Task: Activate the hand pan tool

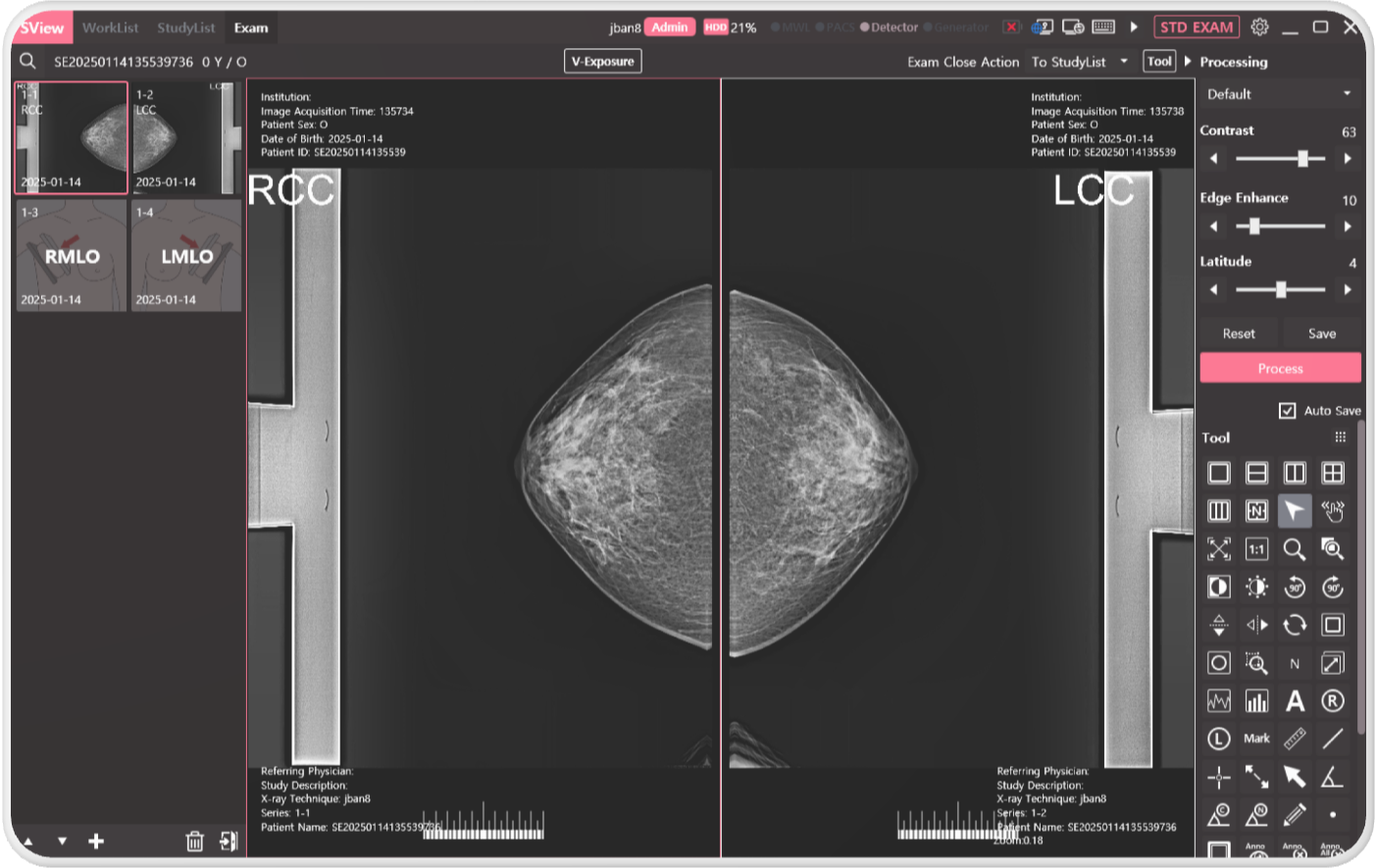Action: [1333, 511]
